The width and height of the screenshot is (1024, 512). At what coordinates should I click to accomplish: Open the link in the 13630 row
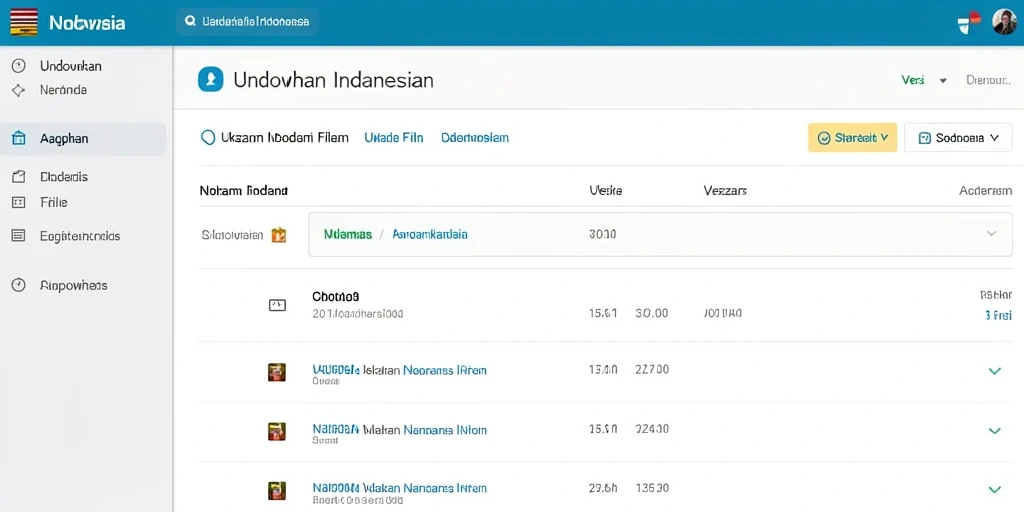click(x=399, y=488)
